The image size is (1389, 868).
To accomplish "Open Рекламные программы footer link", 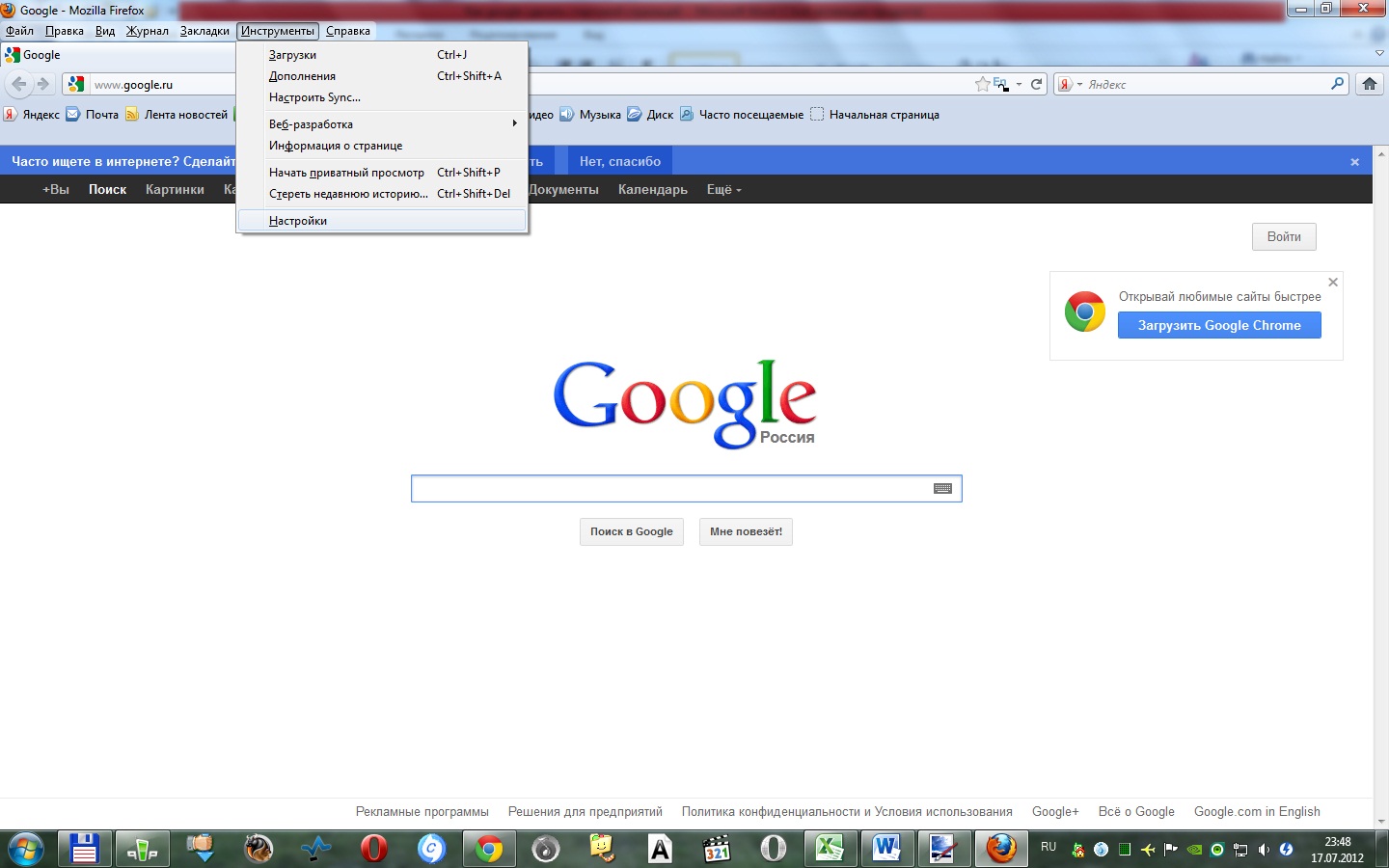I will (x=422, y=812).
